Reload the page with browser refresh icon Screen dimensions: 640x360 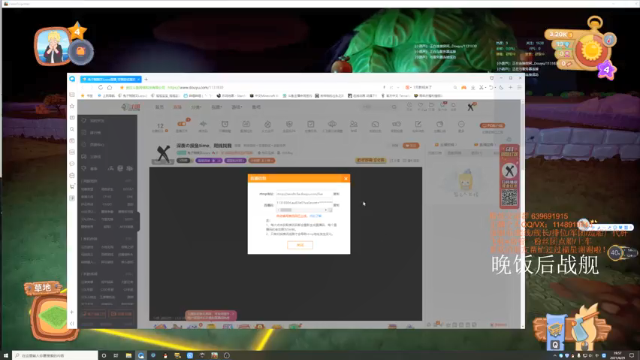click(100, 87)
